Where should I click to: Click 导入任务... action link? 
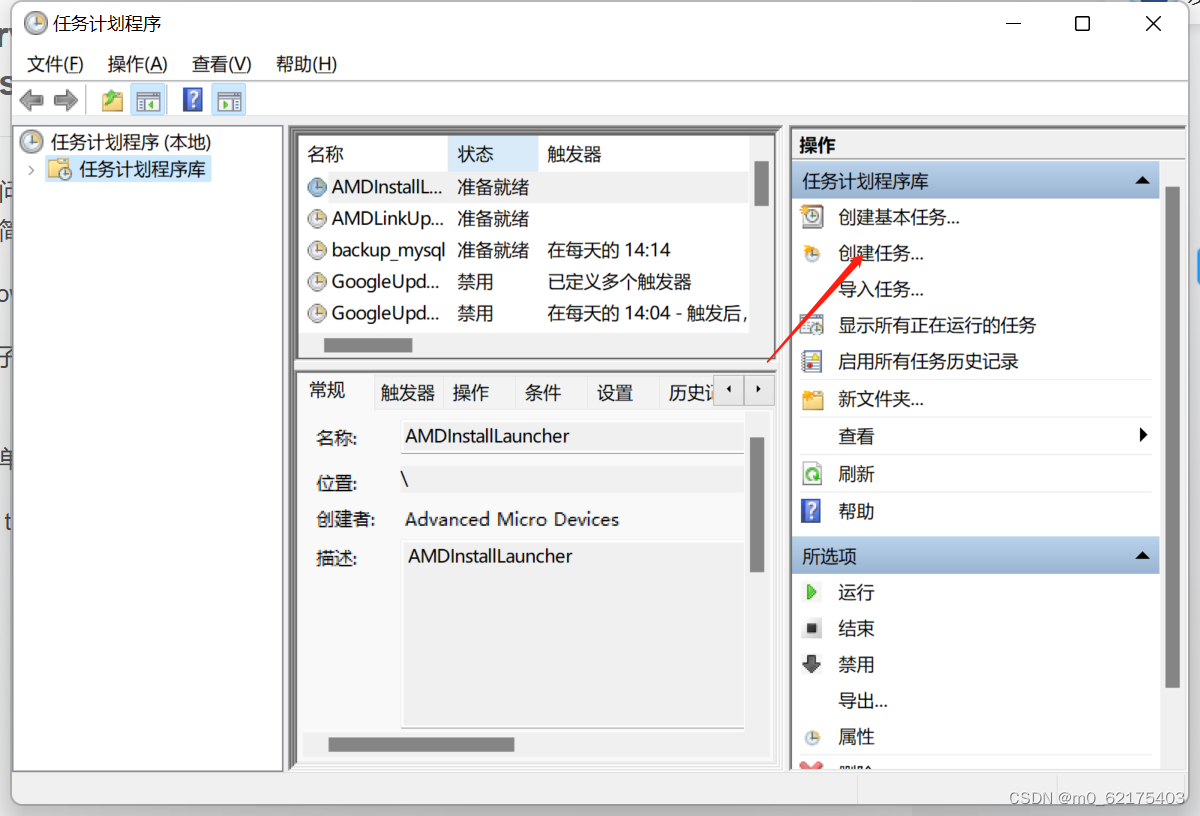[x=881, y=290]
